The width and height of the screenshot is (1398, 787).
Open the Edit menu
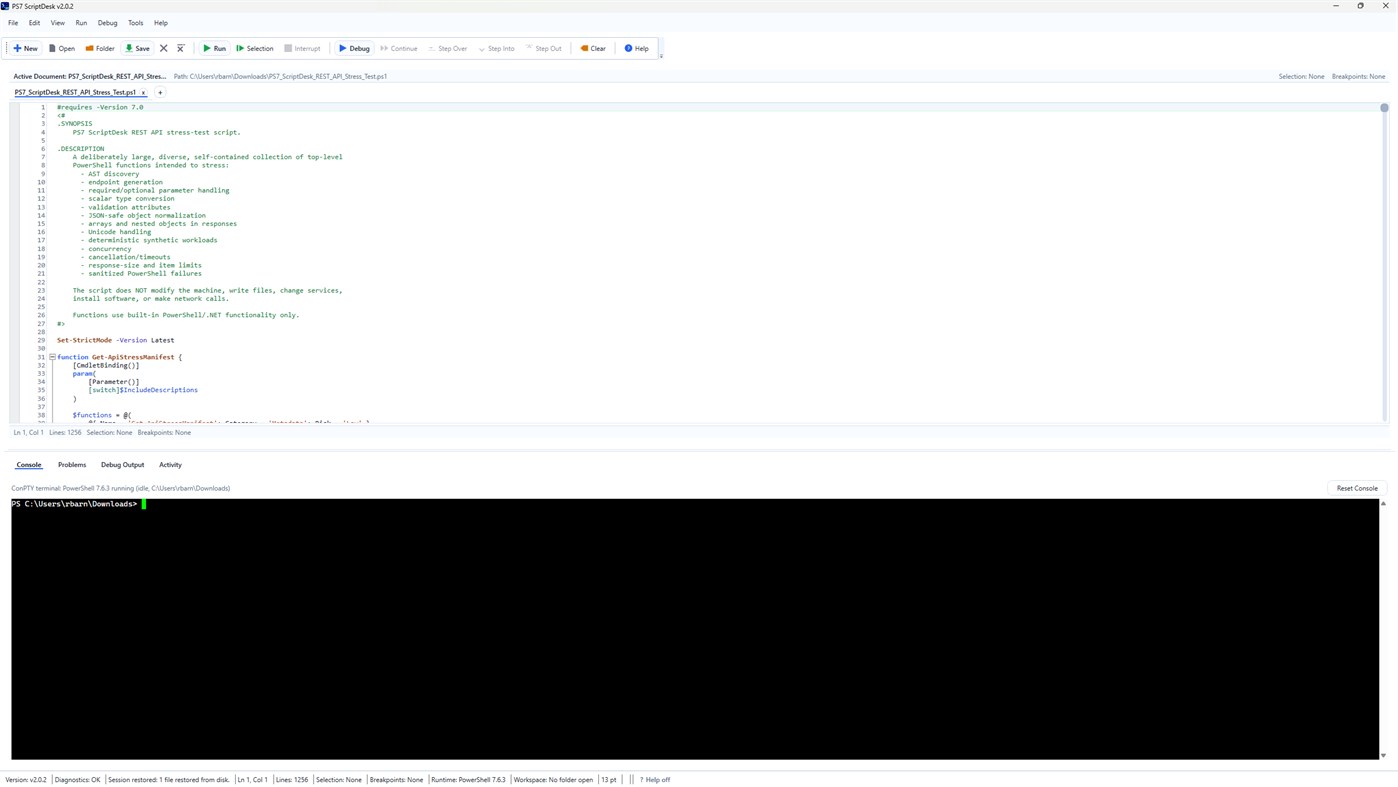(34, 23)
